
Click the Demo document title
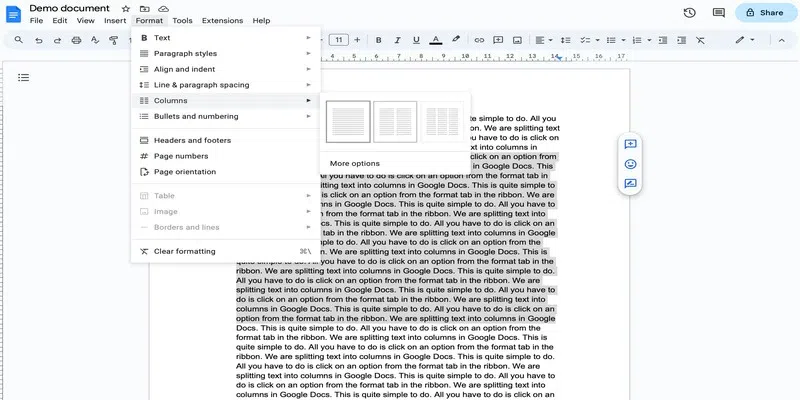(x=69, y=9)
